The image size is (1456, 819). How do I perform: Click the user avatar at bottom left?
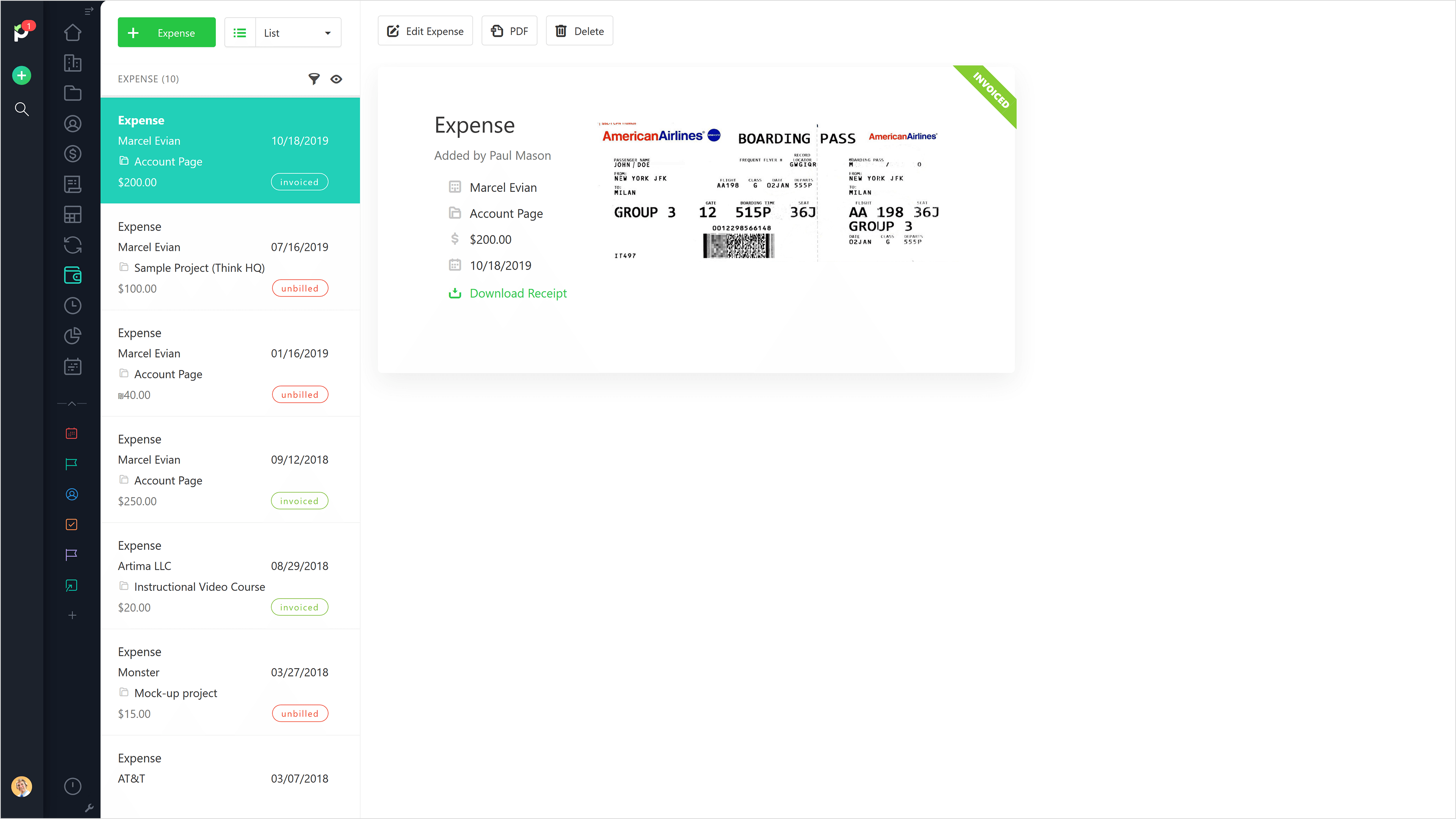(x=22, y=786)
